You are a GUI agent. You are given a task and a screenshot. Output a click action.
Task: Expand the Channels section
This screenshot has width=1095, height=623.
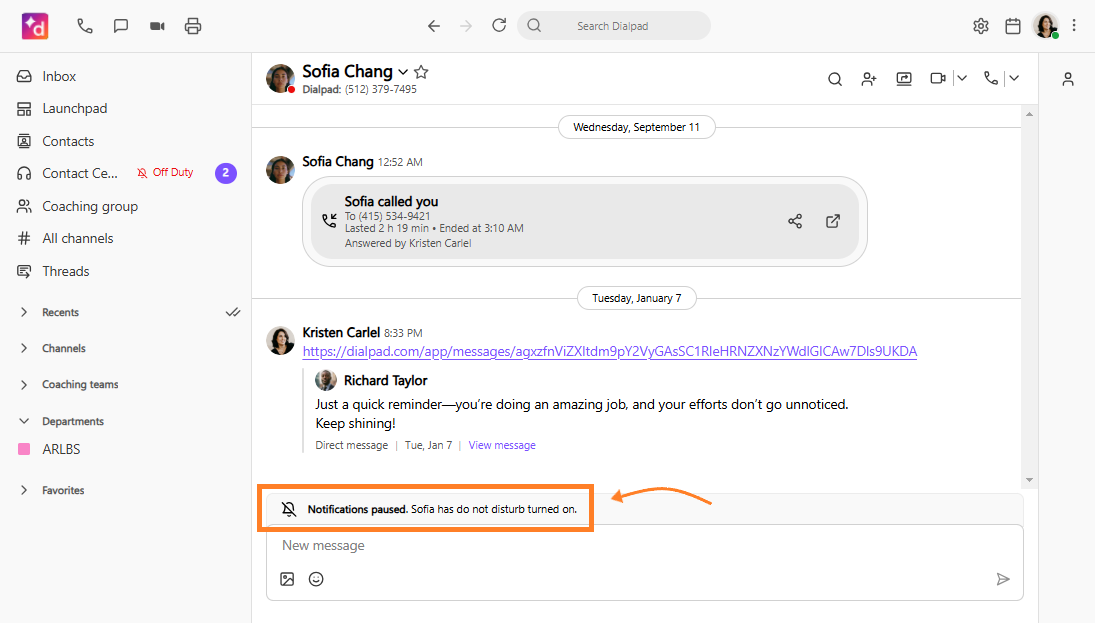click(x=24, y=348)
